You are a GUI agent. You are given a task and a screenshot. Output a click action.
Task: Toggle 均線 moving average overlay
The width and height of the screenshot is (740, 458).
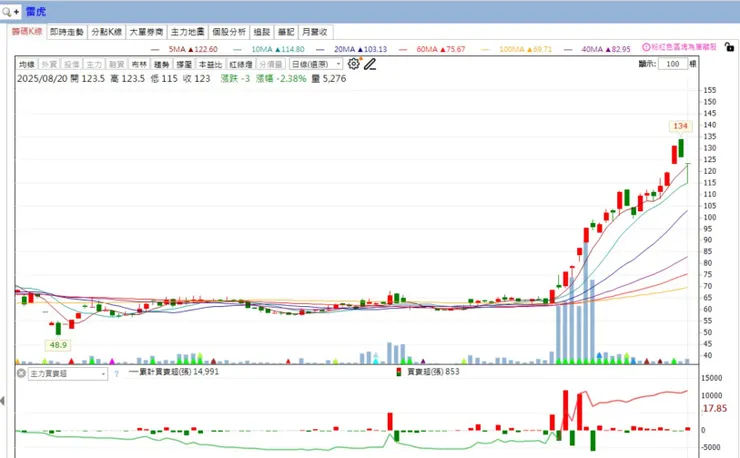tap(27, 64)
